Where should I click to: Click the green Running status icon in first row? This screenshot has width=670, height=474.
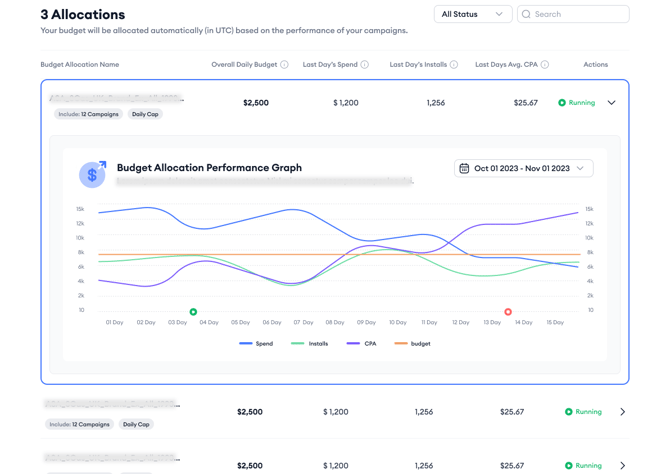point(562,103)
